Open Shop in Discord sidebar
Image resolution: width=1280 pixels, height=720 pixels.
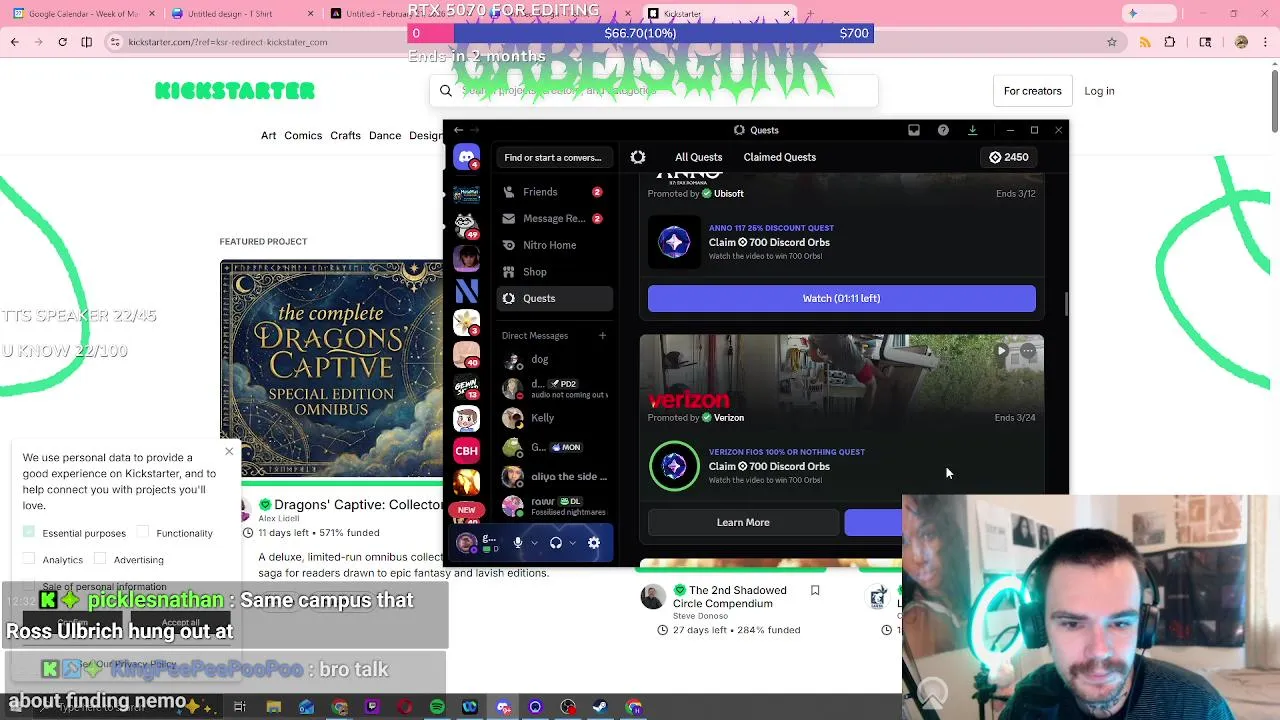point(555,272)
